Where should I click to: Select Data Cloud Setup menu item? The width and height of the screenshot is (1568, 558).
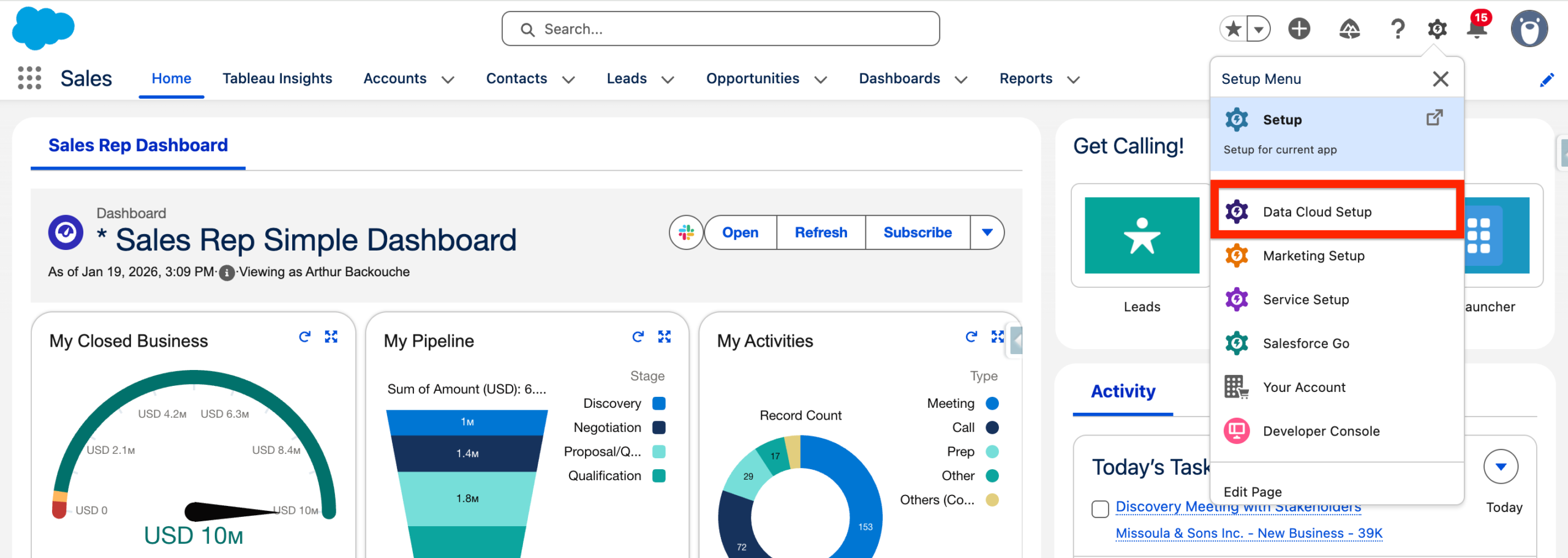(x=1337, y=212)
